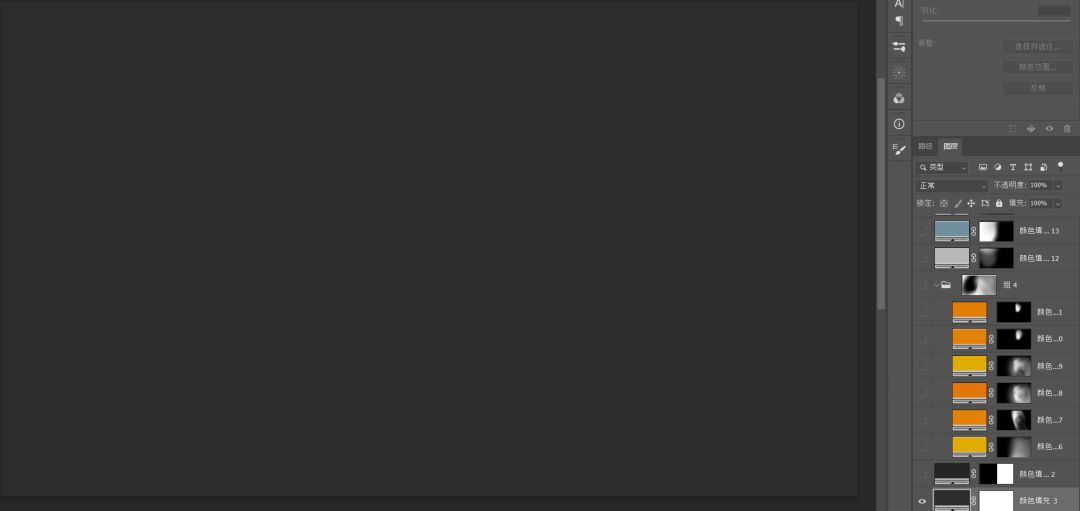Collapse the 组 4 group arrow
The width and height of the screenshot is (1080, 511).
937,284
